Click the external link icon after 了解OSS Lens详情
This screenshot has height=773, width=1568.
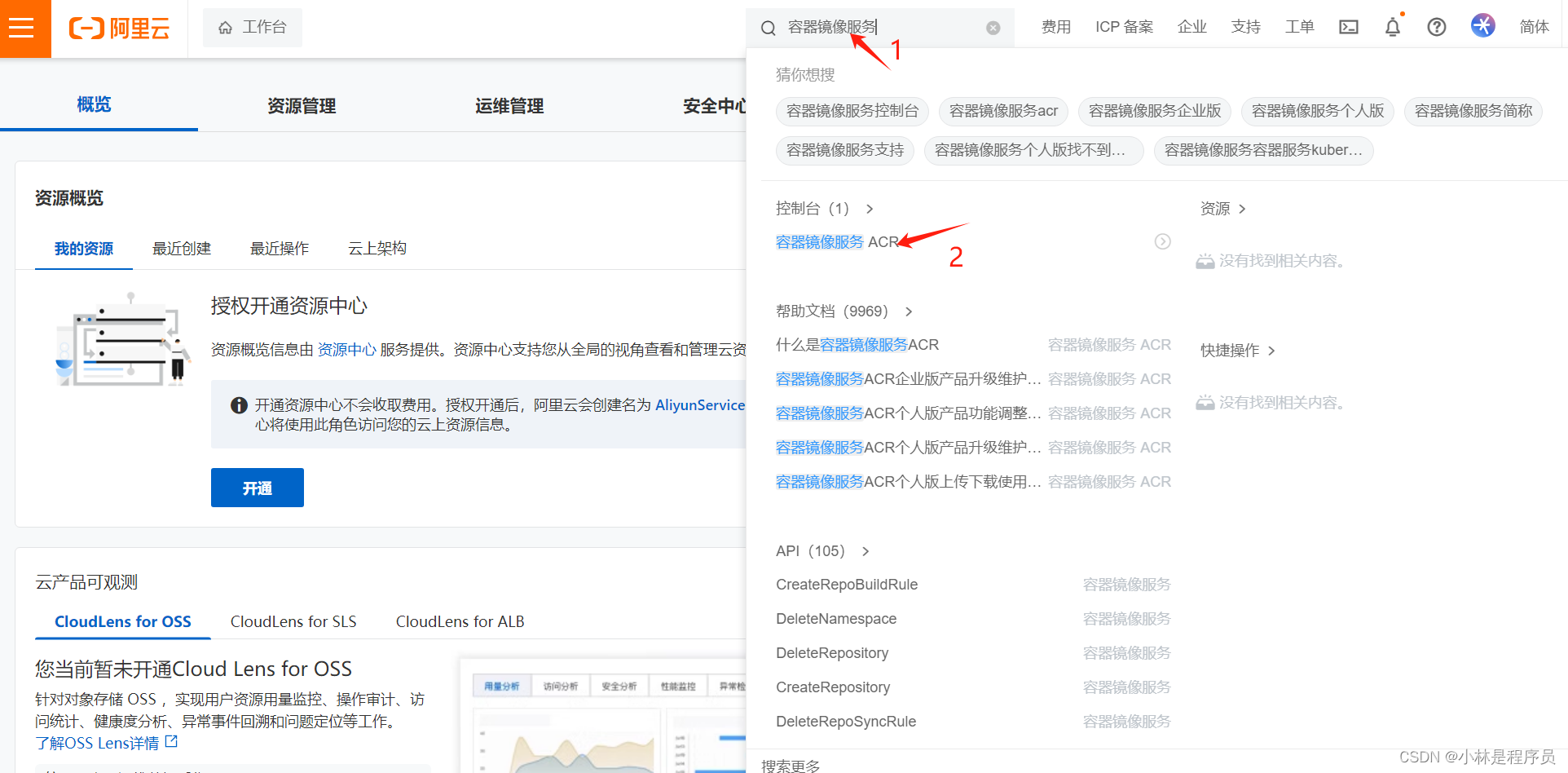point(171,742)
